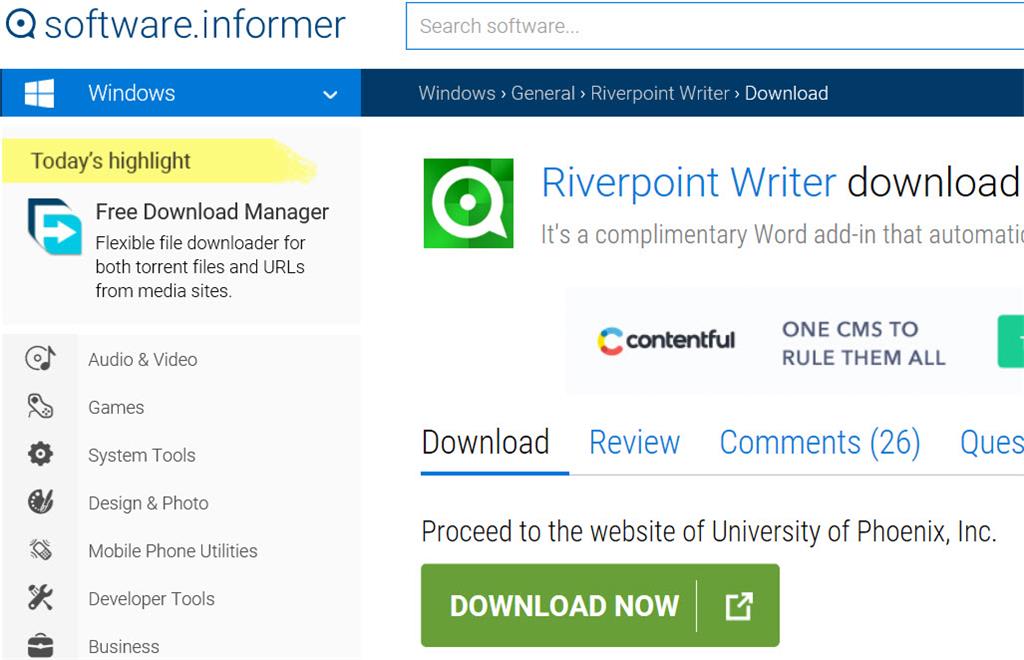Select the Games controller icon
1024x660 pixels.
tap(40, 406)
